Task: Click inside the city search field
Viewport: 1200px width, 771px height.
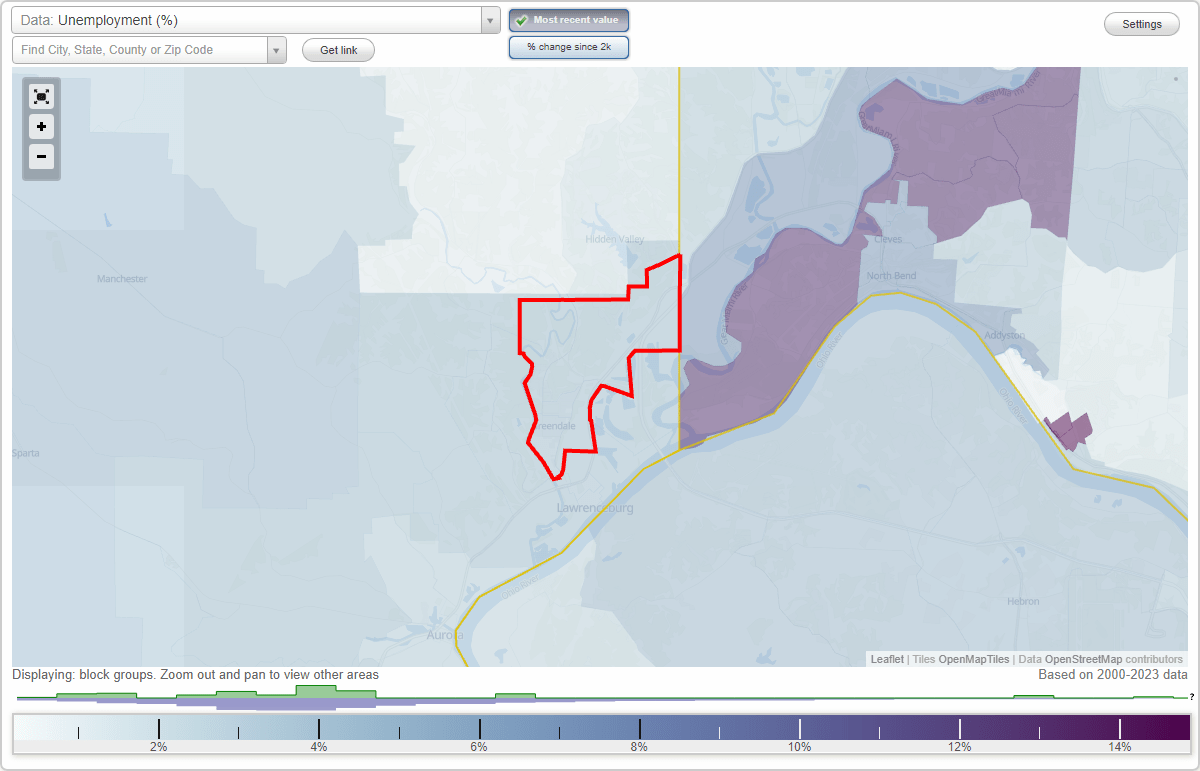Action: (x=140, y=49)
